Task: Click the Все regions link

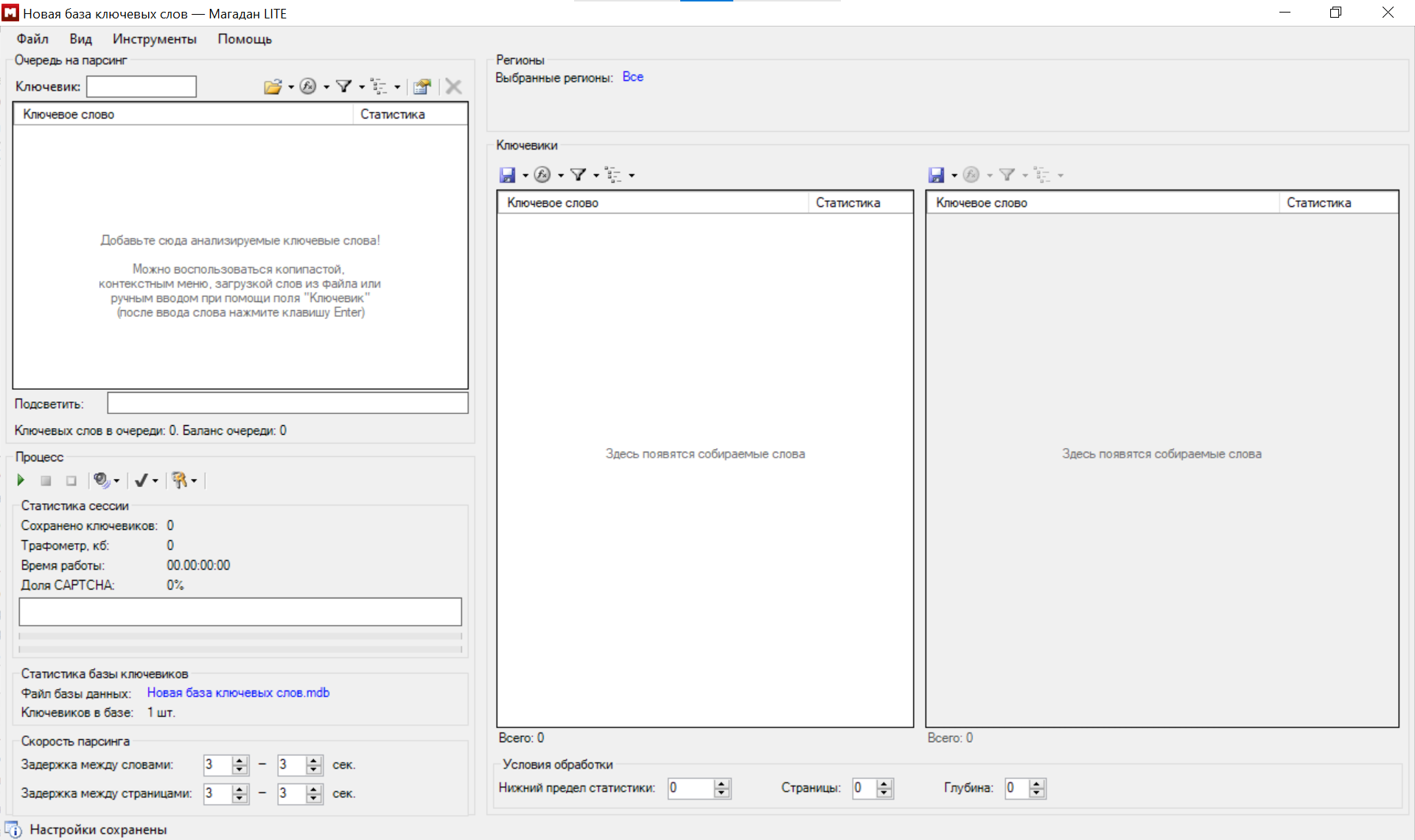Action: coord(632,77)
